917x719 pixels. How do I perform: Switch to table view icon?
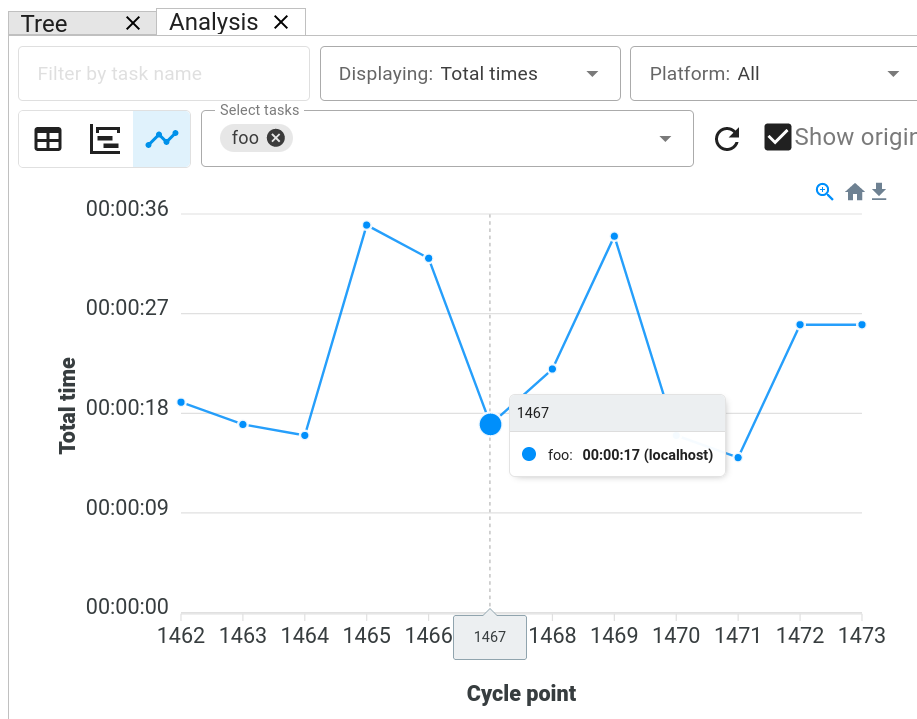tap(48, 139)
